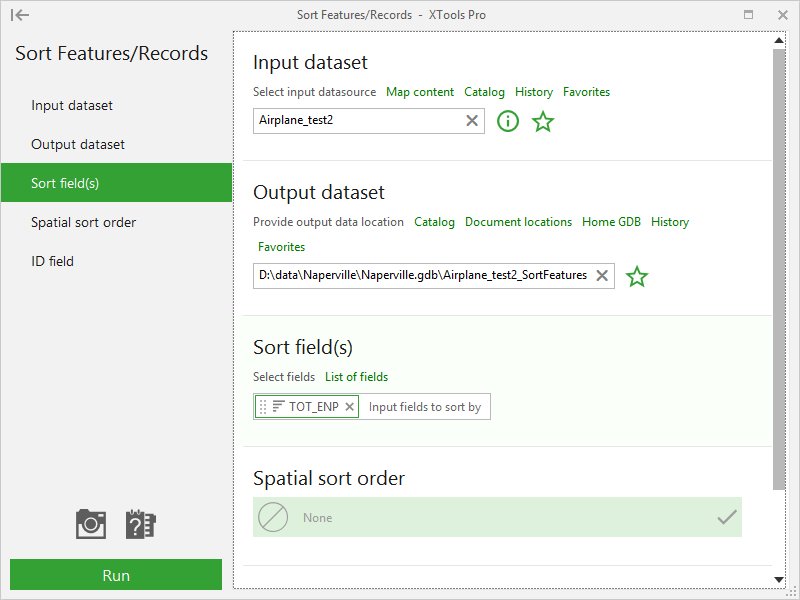Toggle sort order icon on TOT_ENP
This screenshot has width=800, height=600.
click(278, 407)
